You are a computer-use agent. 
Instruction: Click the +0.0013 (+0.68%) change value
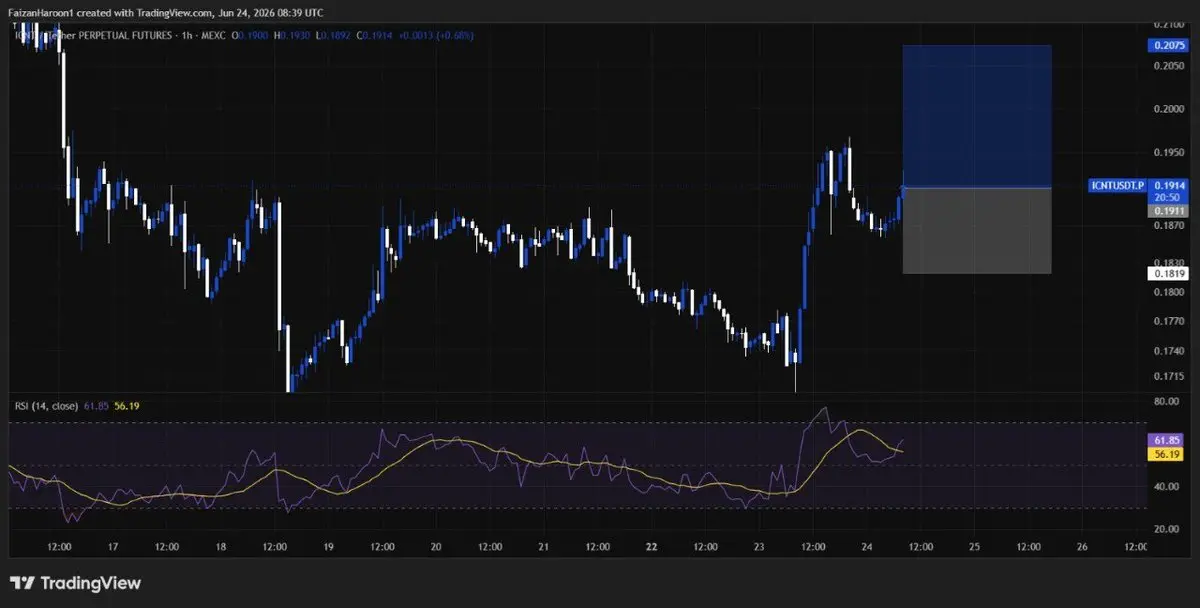437,35
